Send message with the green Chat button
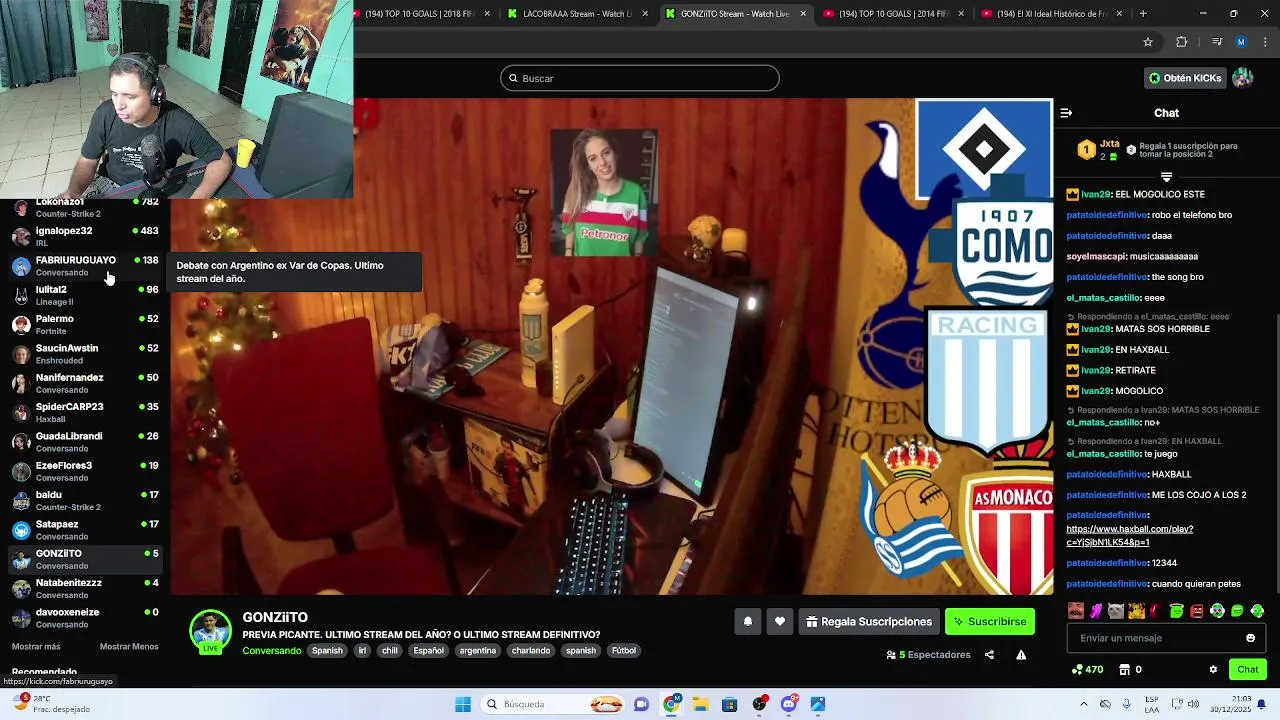The width and height of the screenshot is (1280, 720). pos(1248,670)
